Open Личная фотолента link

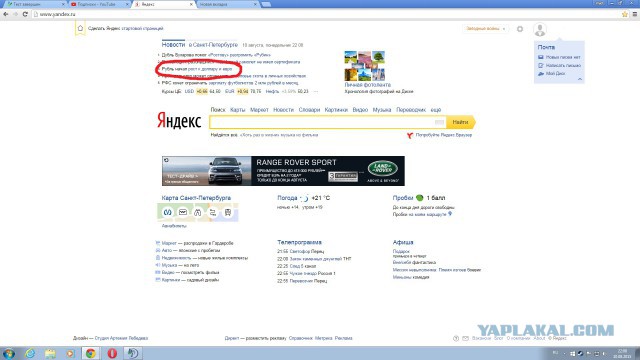point(367,85)
